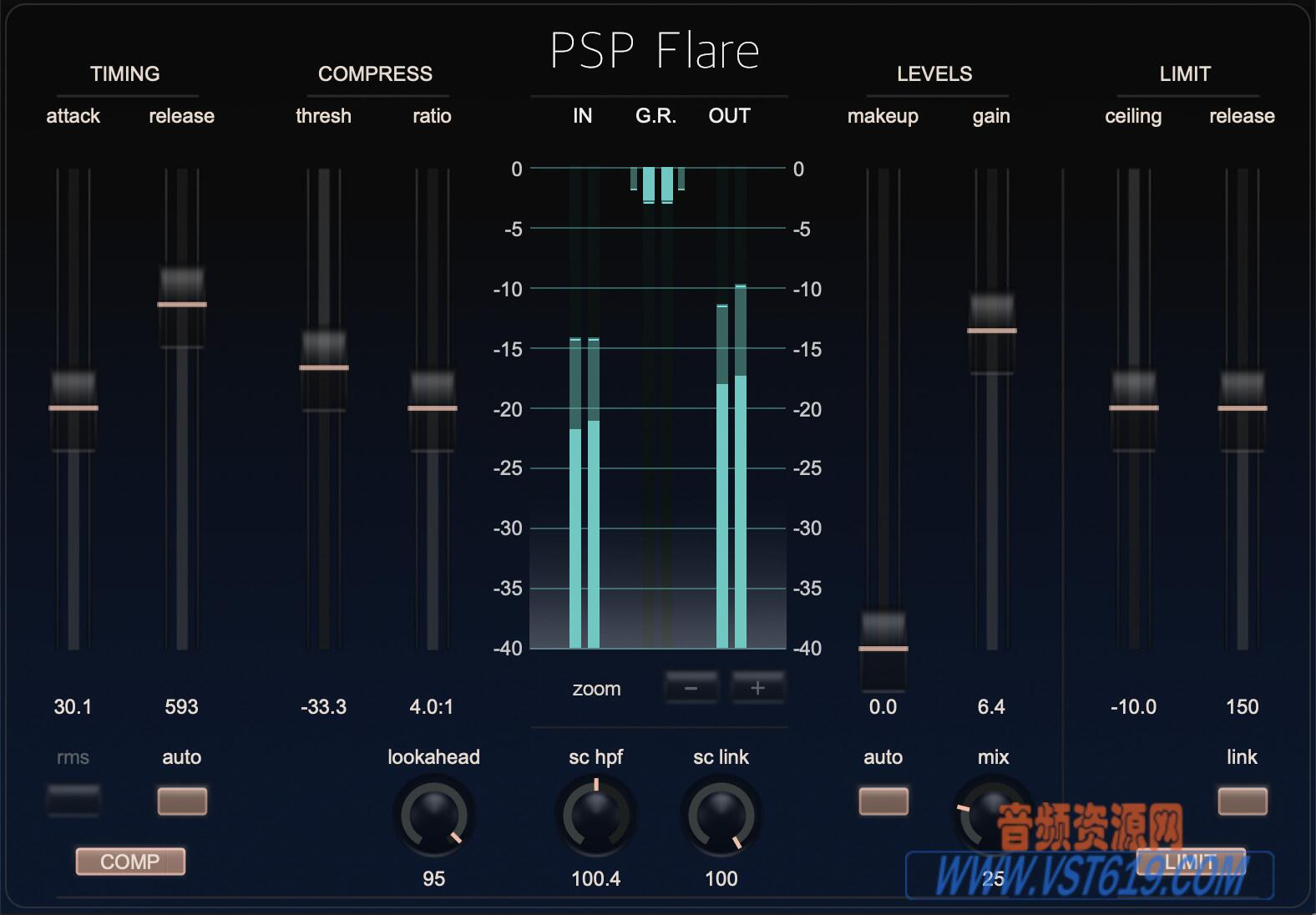This screenshot has height=915, width=1316.
Task: Click the ratio value 4.0:1
Action: click(432, 707)
